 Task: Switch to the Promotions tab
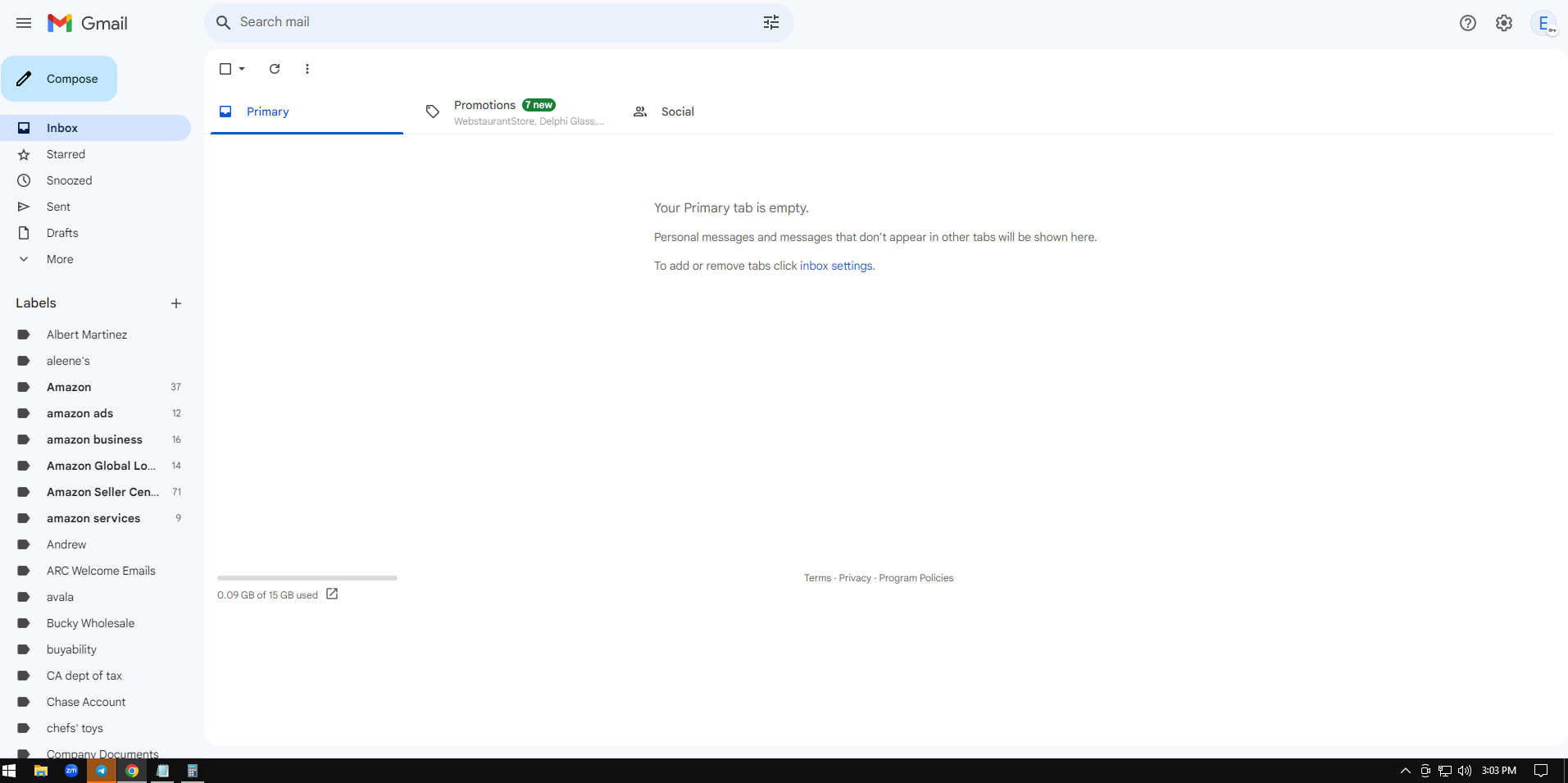click(x=515, y=112)
